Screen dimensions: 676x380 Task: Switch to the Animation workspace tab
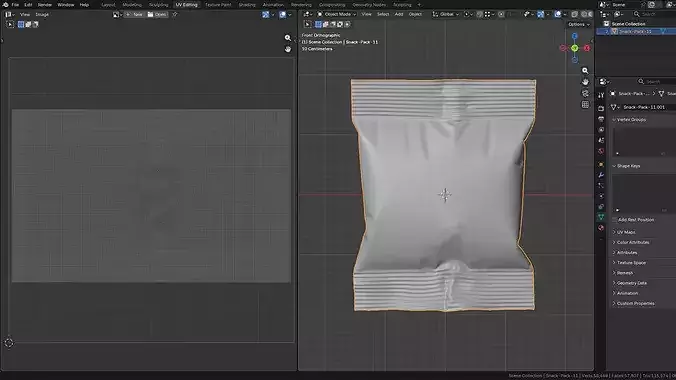(273, 5)
